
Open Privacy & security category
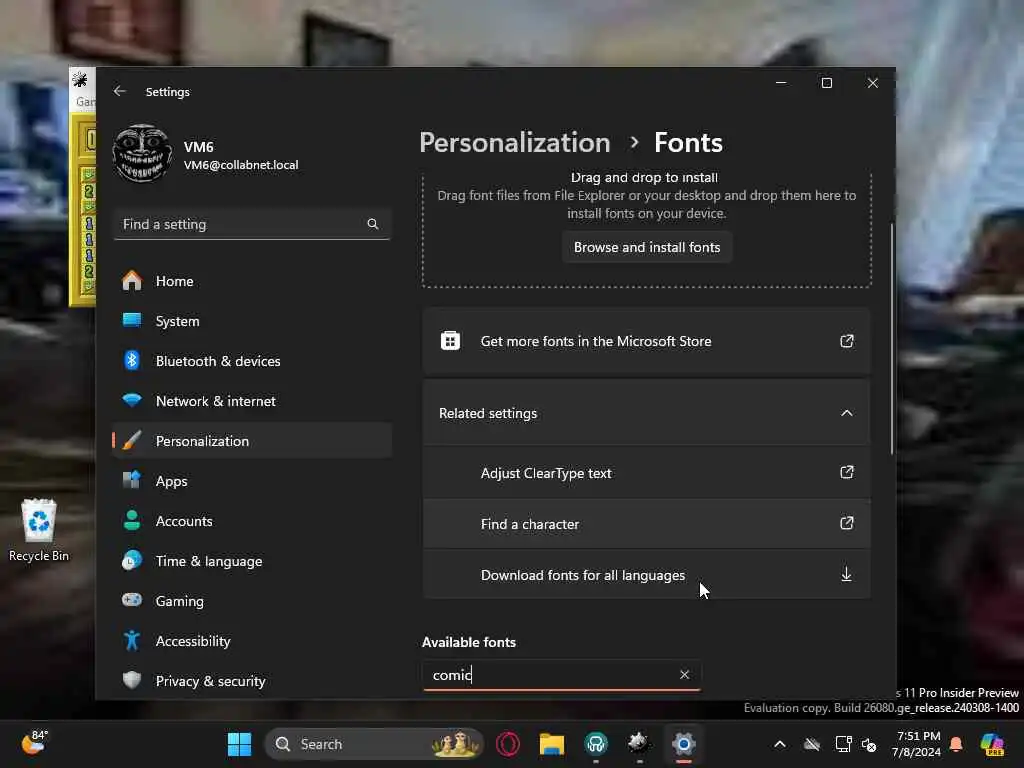click(x=252, y=681)
